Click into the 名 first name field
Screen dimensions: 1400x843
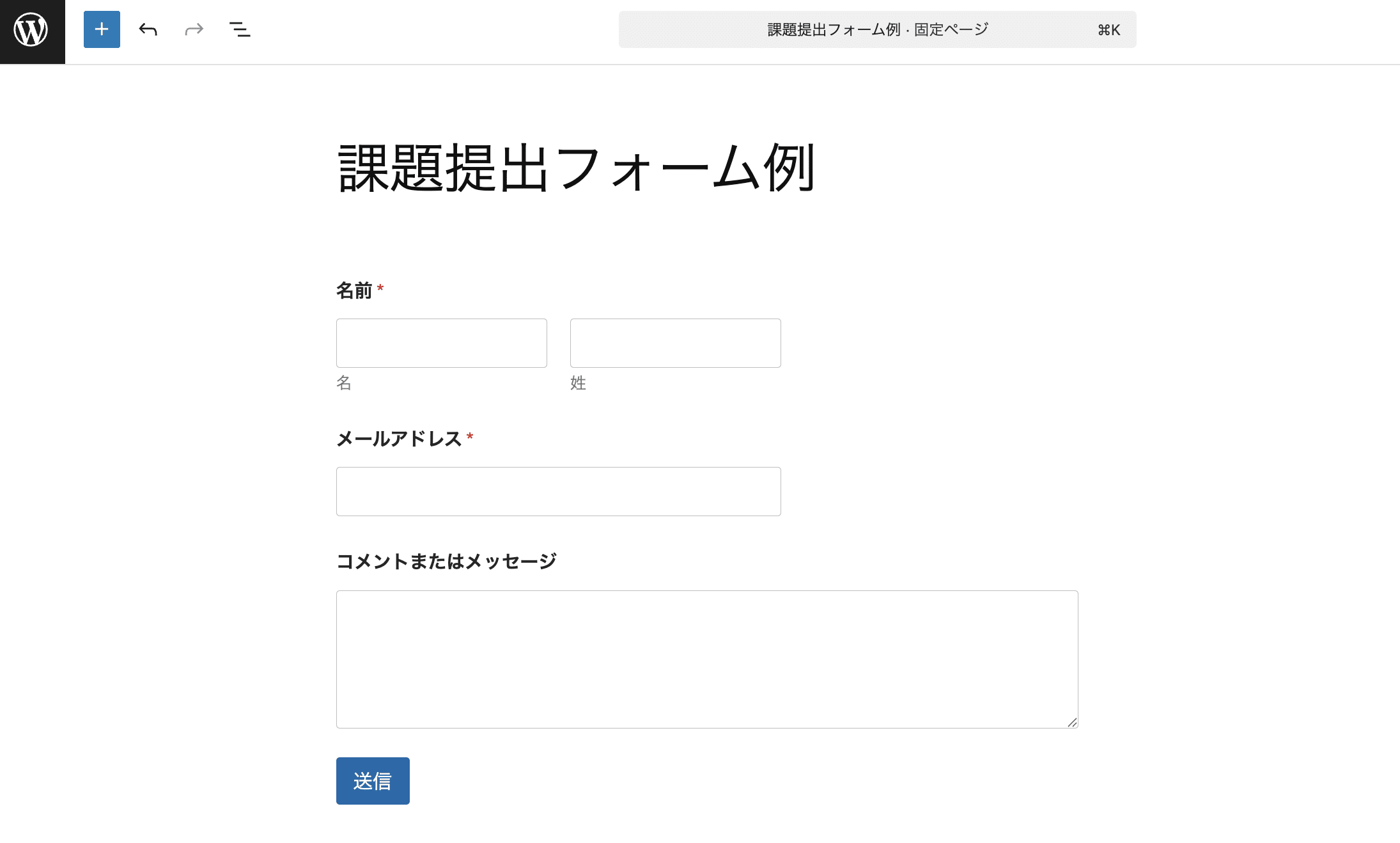(441, 343)
